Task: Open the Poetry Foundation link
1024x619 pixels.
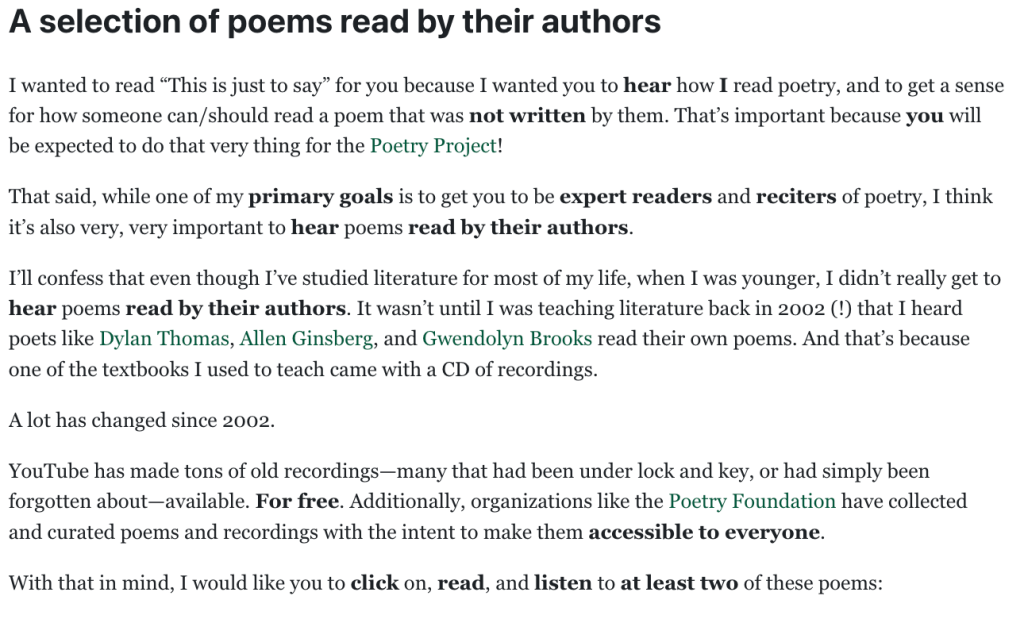Action: (x=752, y=501)
